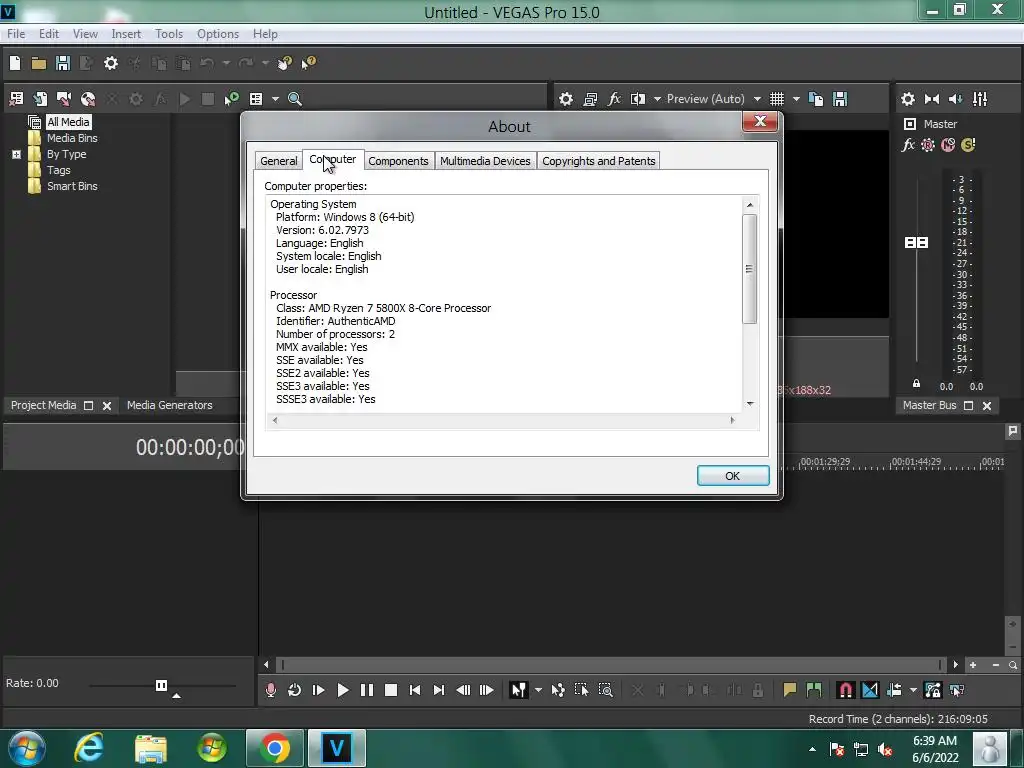The height and width of the screenshot is (768, 1024).
Task: Solo the Master bus
Action: 968,145
